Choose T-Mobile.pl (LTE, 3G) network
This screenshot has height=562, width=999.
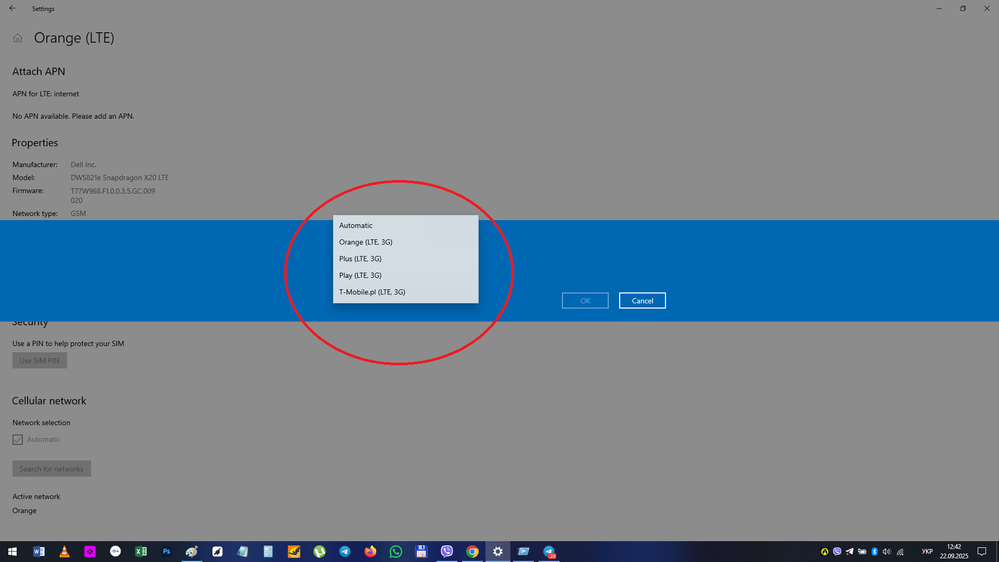click(405, 292)
